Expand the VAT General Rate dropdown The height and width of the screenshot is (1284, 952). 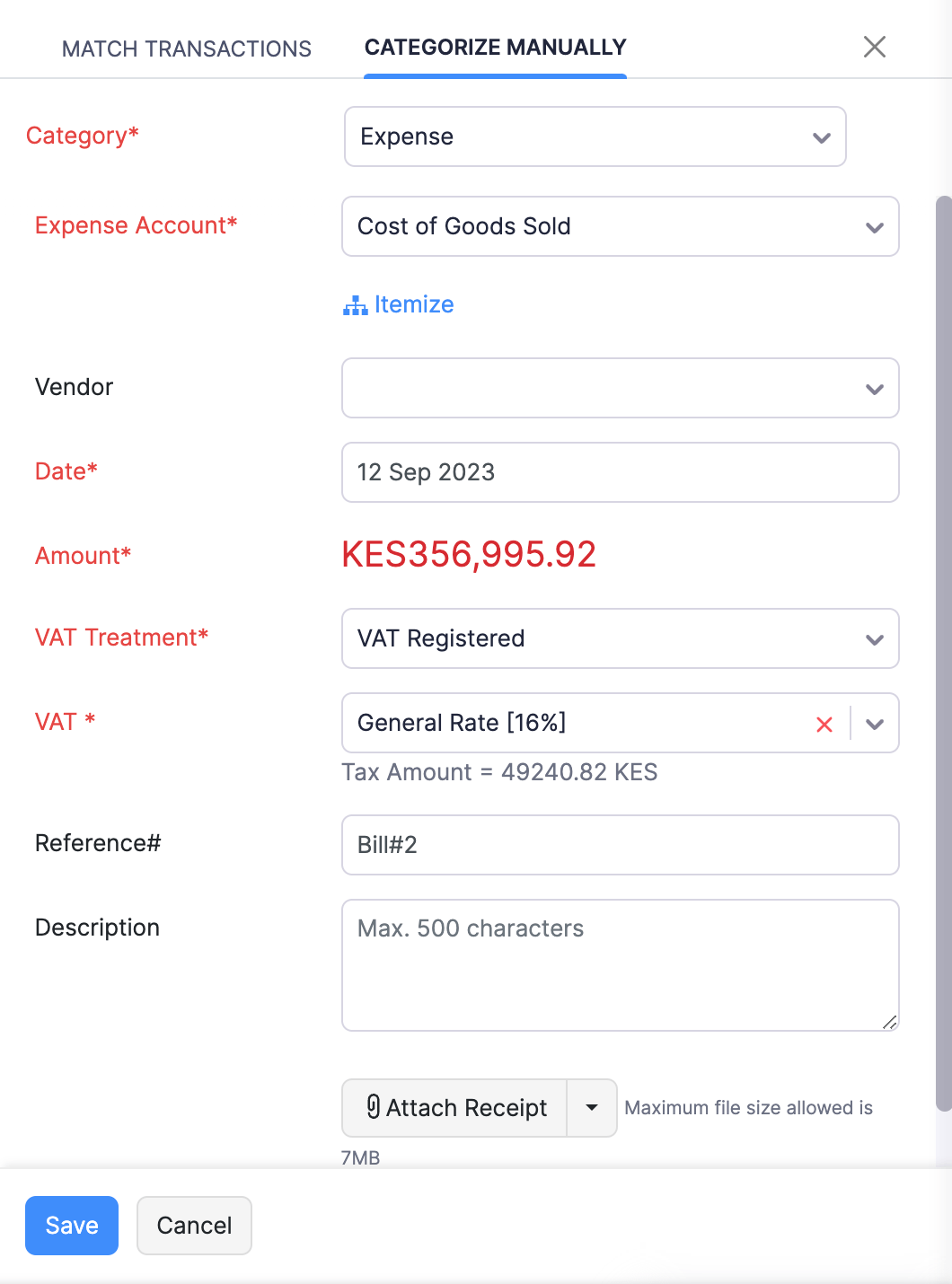873,723
